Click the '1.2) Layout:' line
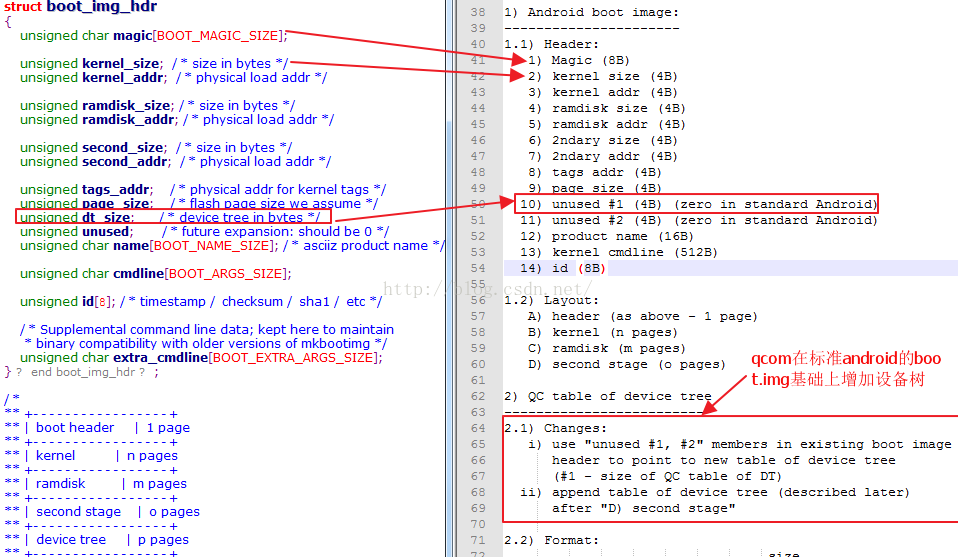The width and height of the screenshot is (958, 557). (x=552, y=300)
